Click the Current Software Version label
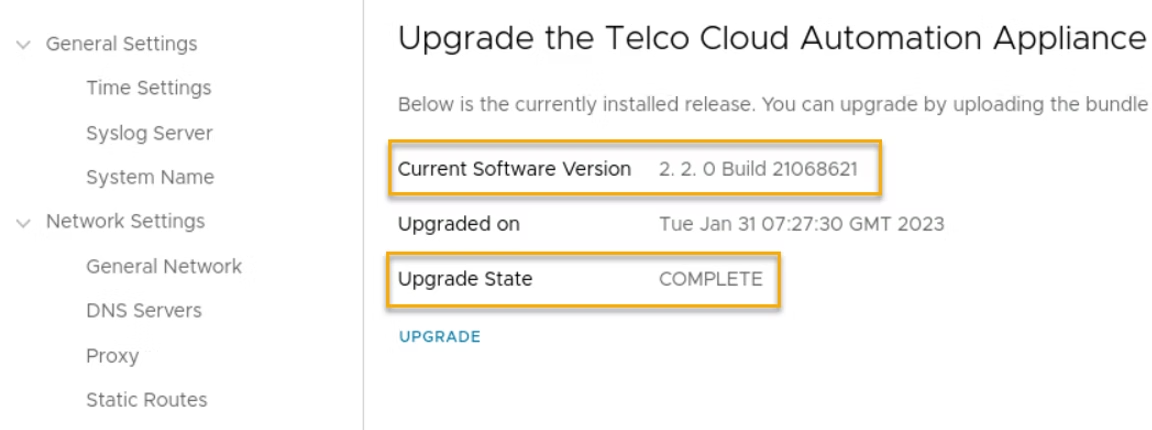This screenshot has width=1152, height=430. [514, 169]
